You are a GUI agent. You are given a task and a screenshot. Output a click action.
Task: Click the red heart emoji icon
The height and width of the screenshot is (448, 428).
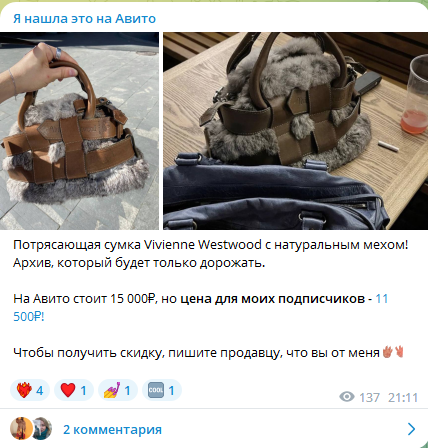(x=68, y=390)
